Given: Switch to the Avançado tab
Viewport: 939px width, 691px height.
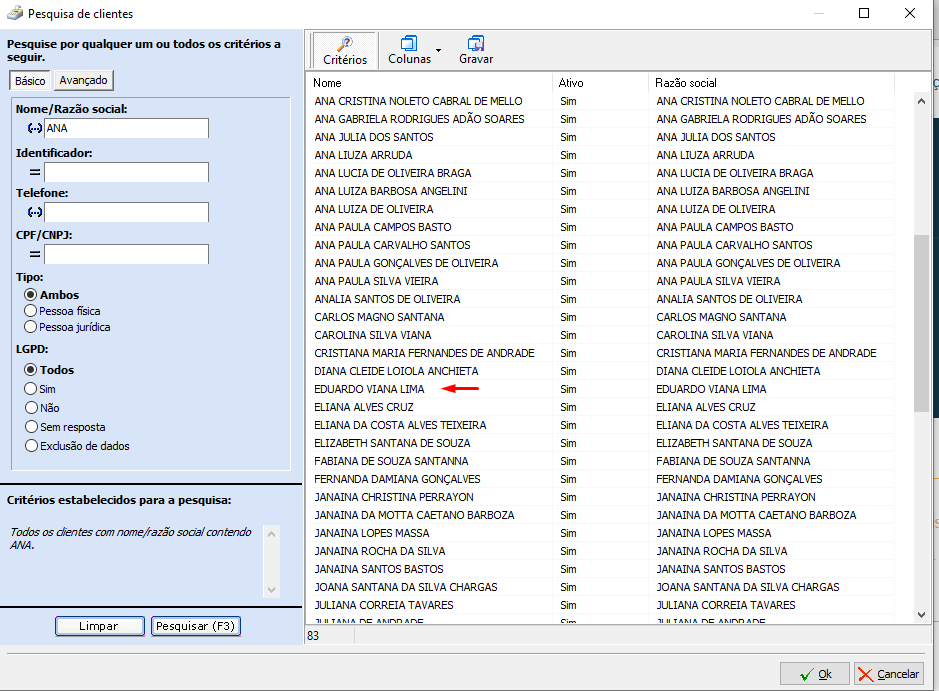Looking at the screenshot, I should point(83,80).
